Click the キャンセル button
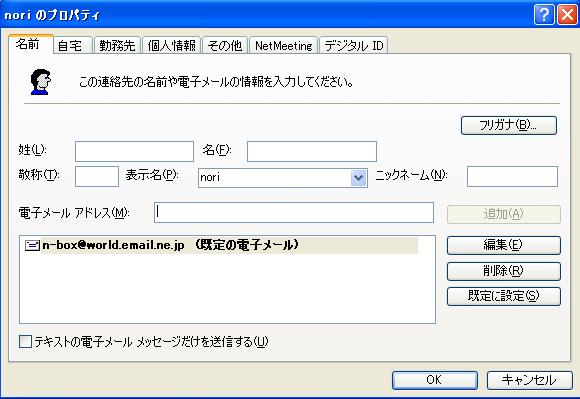This screenshot has width=580, height=399. pyautogui.click(x=530, y=380)
